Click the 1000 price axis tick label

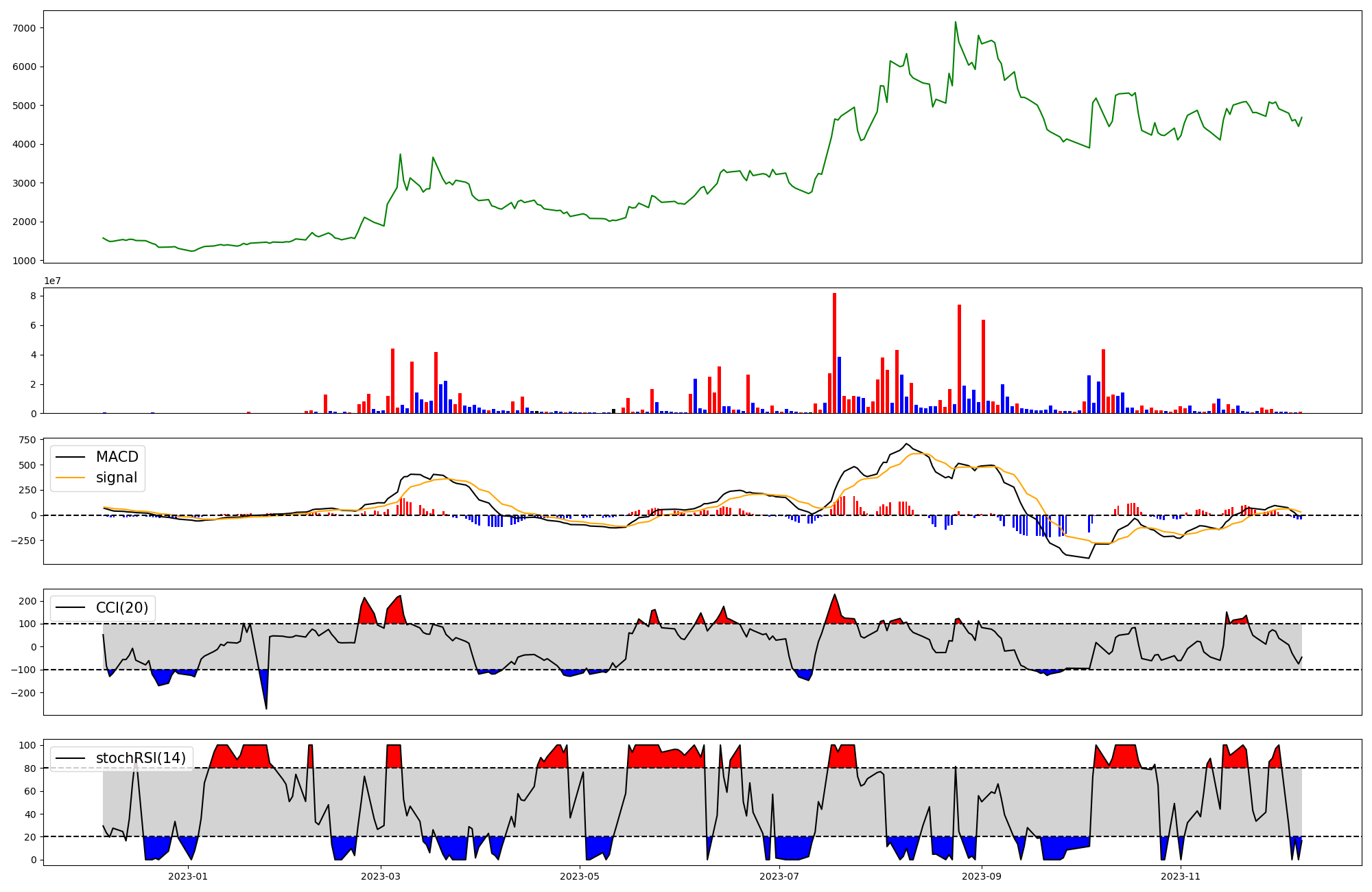[x=25, y=261]
